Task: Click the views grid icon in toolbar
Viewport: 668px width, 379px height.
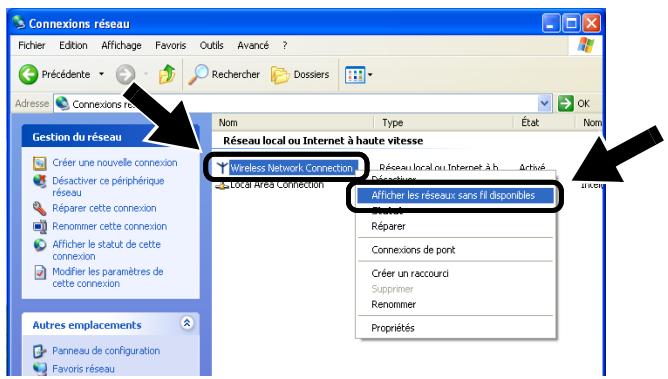Action: point(354,75)
